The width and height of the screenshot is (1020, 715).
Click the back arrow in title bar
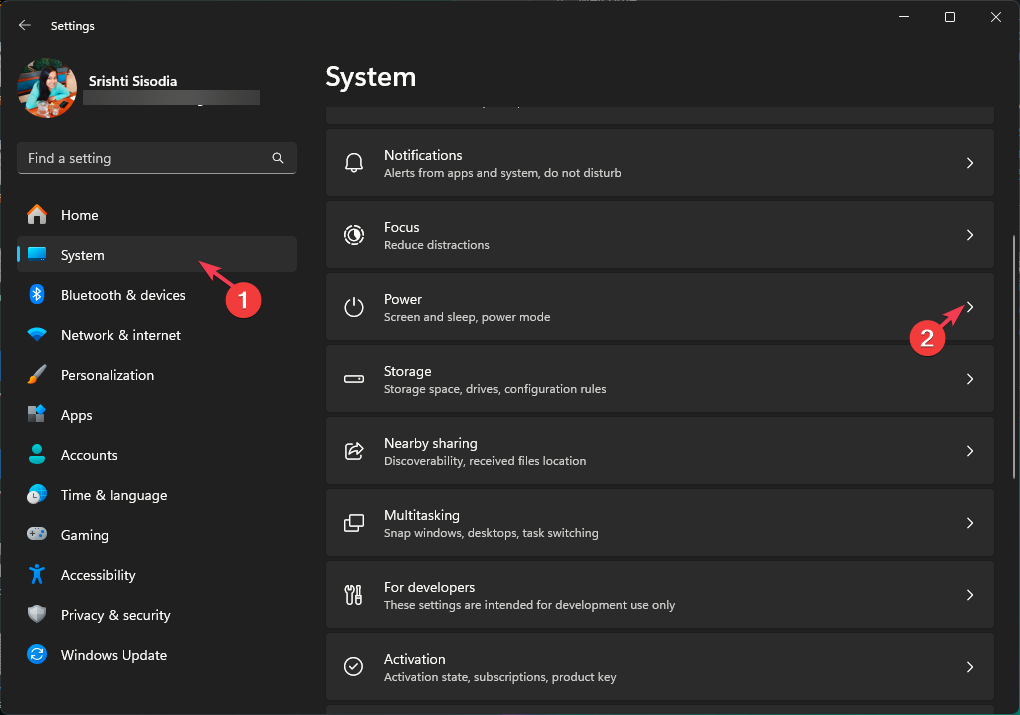[x=25, y=25]
